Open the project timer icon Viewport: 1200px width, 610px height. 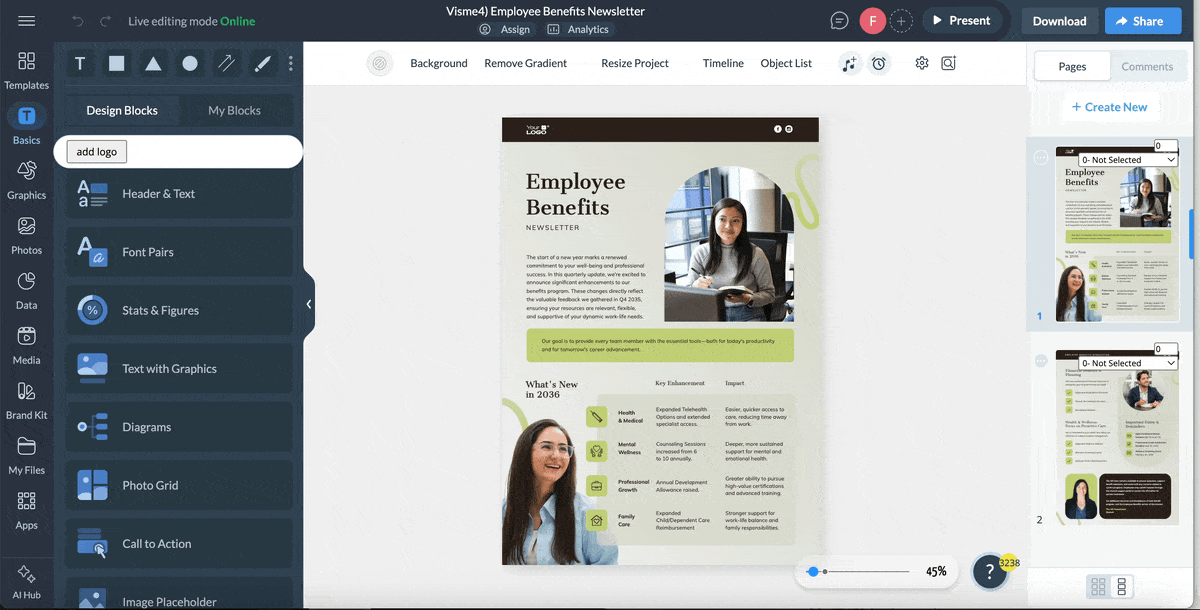point(879,63)
